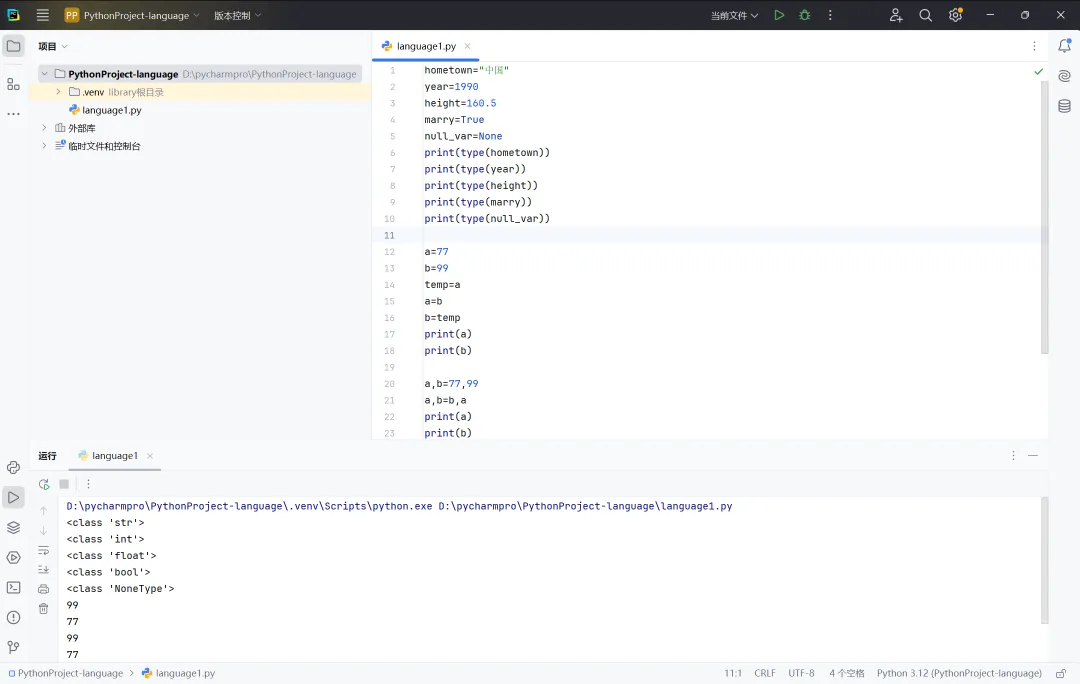Open Run toolbar more options
Screen dimensions: 1080x684
pos(88,484)
